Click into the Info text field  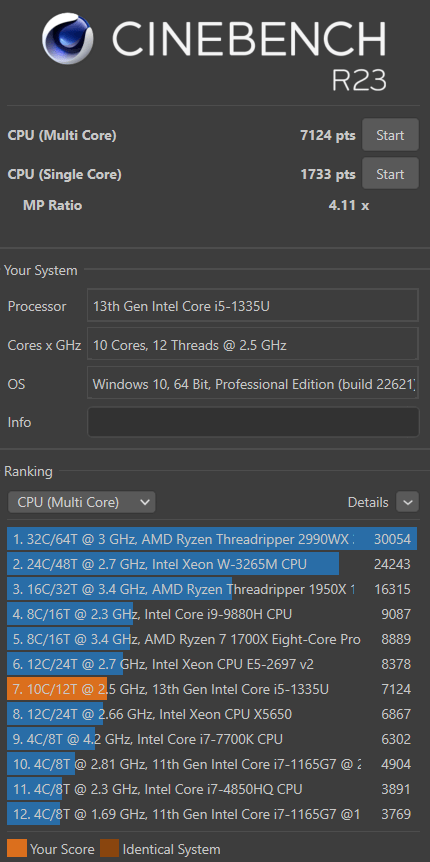253,422
